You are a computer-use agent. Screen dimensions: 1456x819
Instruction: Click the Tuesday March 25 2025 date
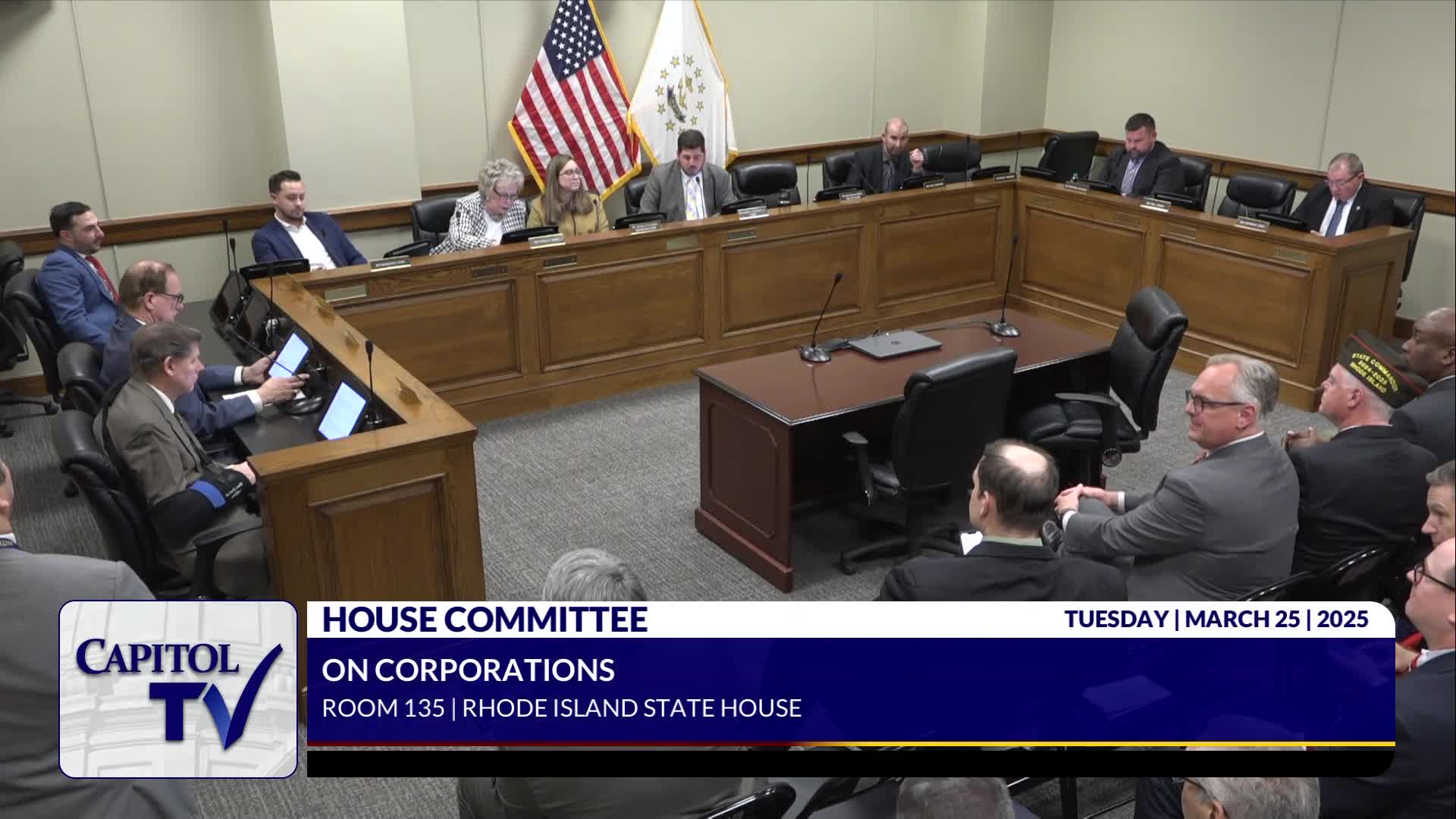click(1216, 619)
